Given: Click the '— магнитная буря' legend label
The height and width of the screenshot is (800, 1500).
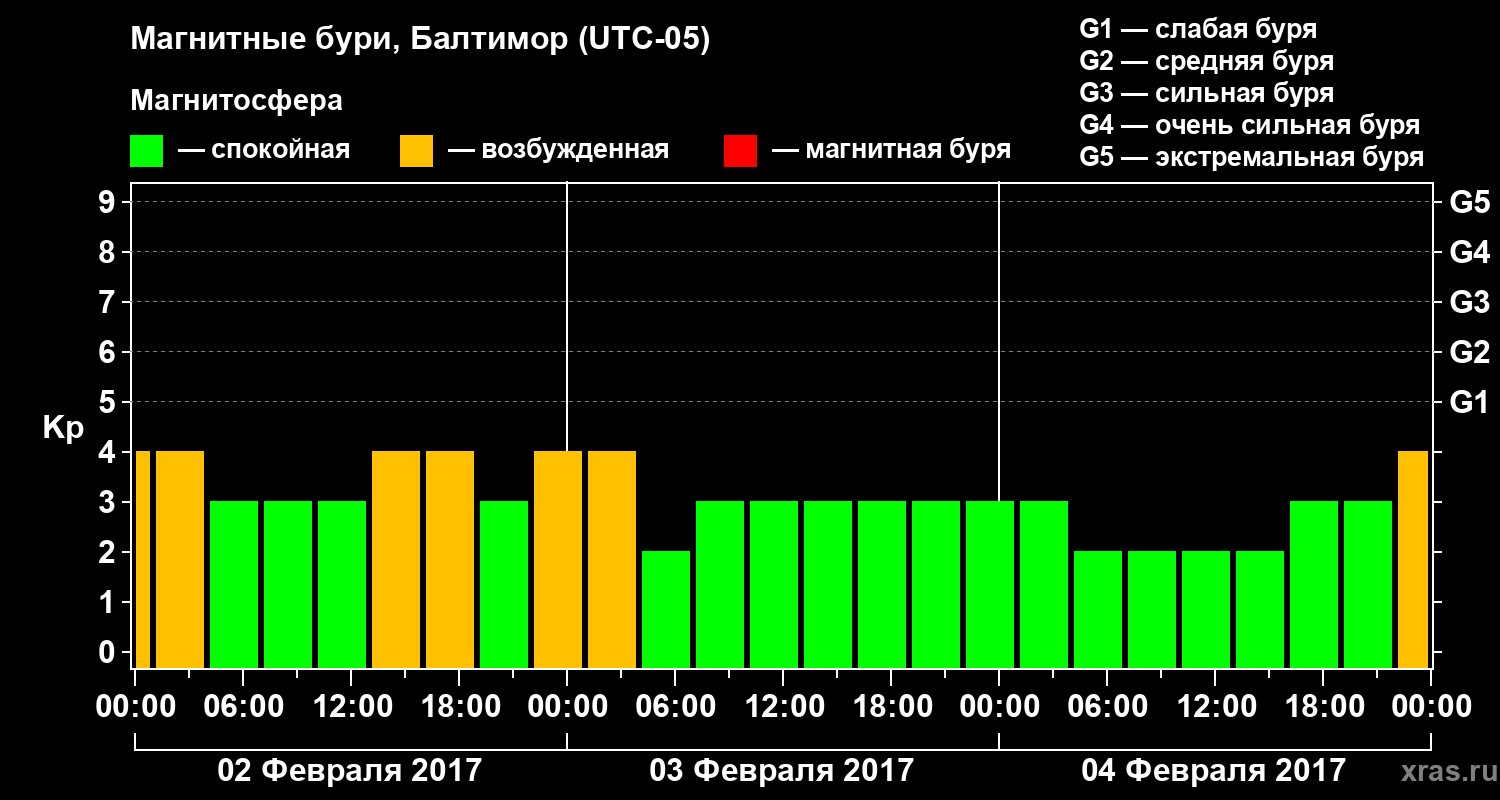Looking at the screenshot, I should click(x=891, y=150).
